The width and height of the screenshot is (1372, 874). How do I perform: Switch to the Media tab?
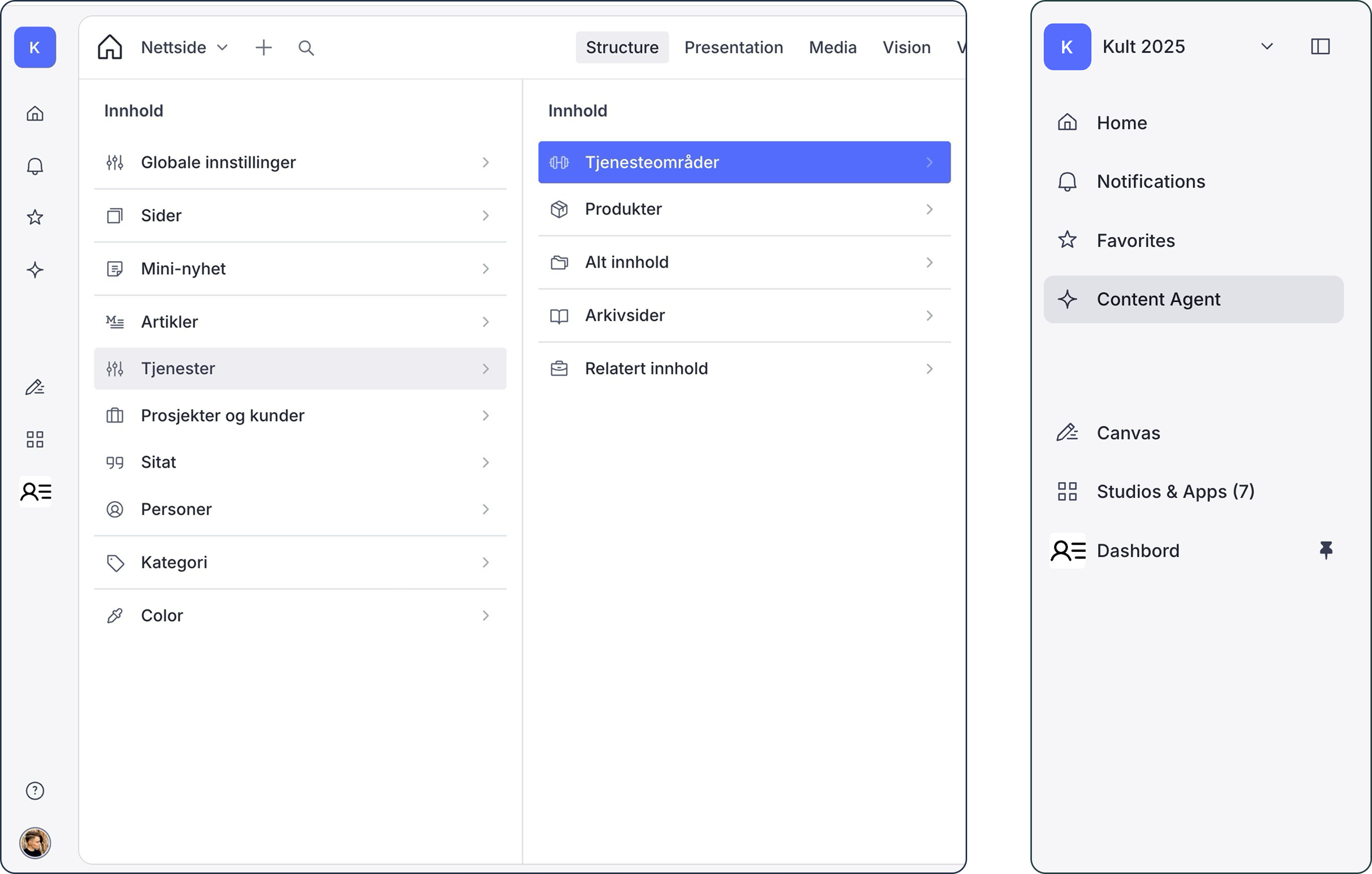(x=833, y=47)
